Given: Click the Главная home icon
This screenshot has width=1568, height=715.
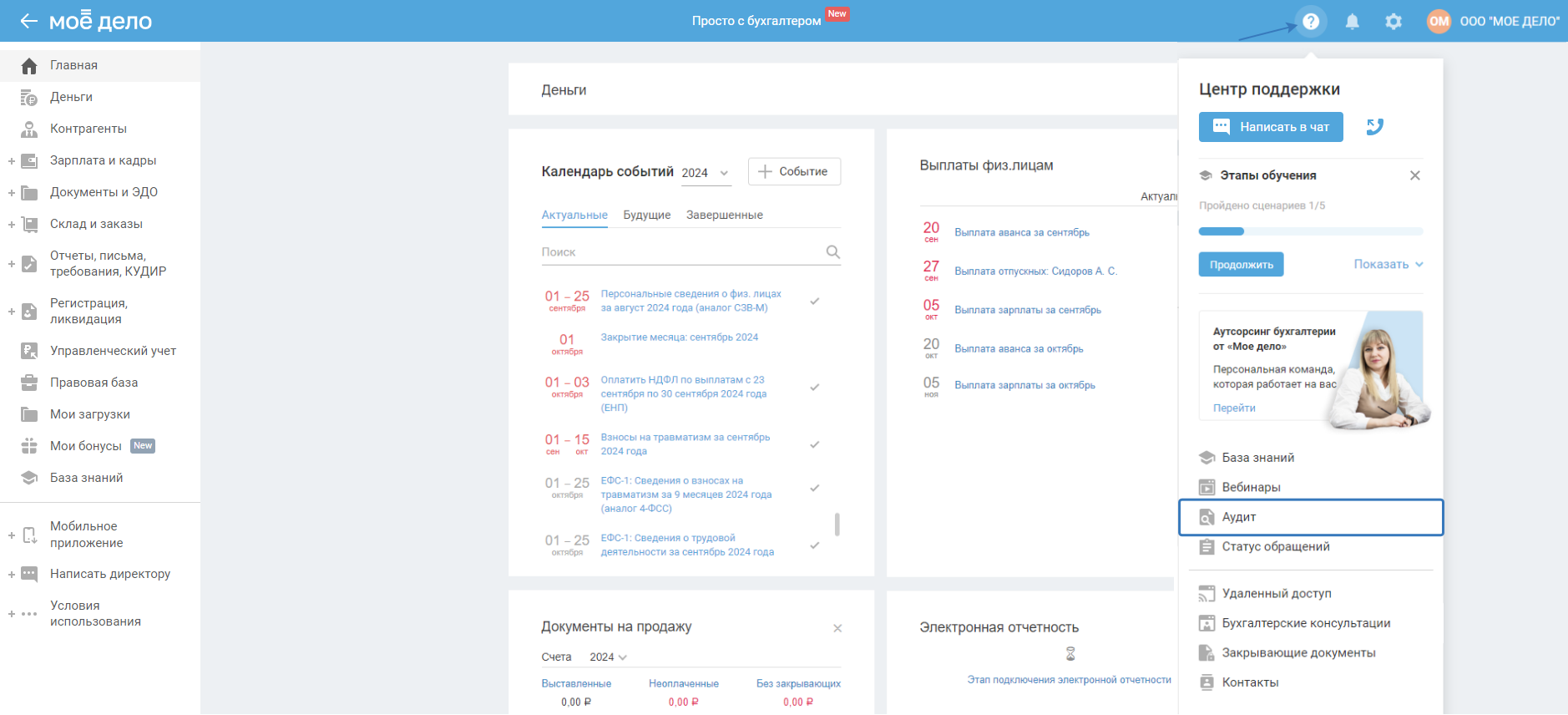Looking at the screenshot, I should (29, 65).
